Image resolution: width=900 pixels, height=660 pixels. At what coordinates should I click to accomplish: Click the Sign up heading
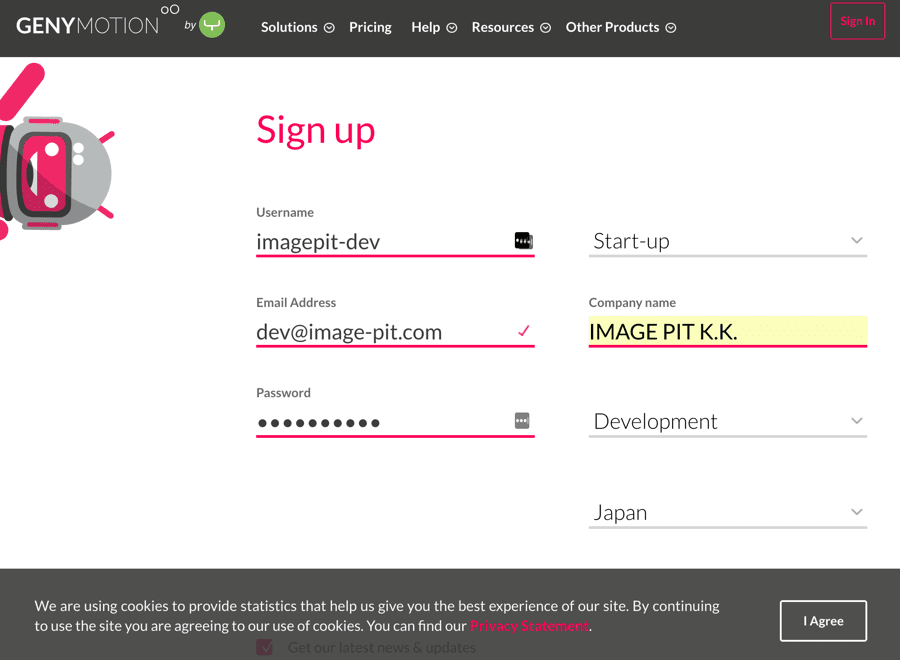click(x=316, y=131)
